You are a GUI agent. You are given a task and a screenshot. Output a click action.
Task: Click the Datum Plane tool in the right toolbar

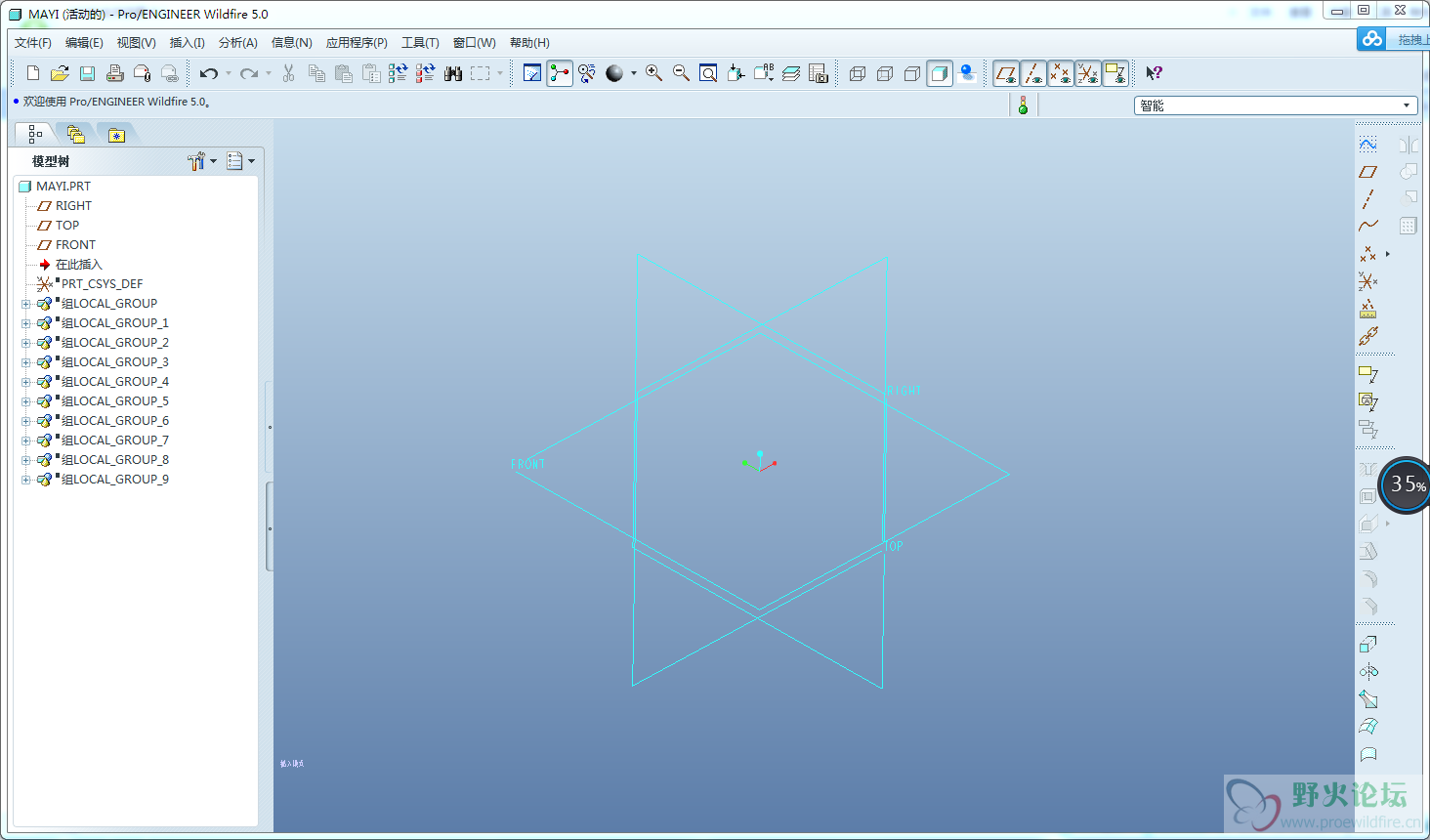pyautogui.click(x=1367, y=172)
